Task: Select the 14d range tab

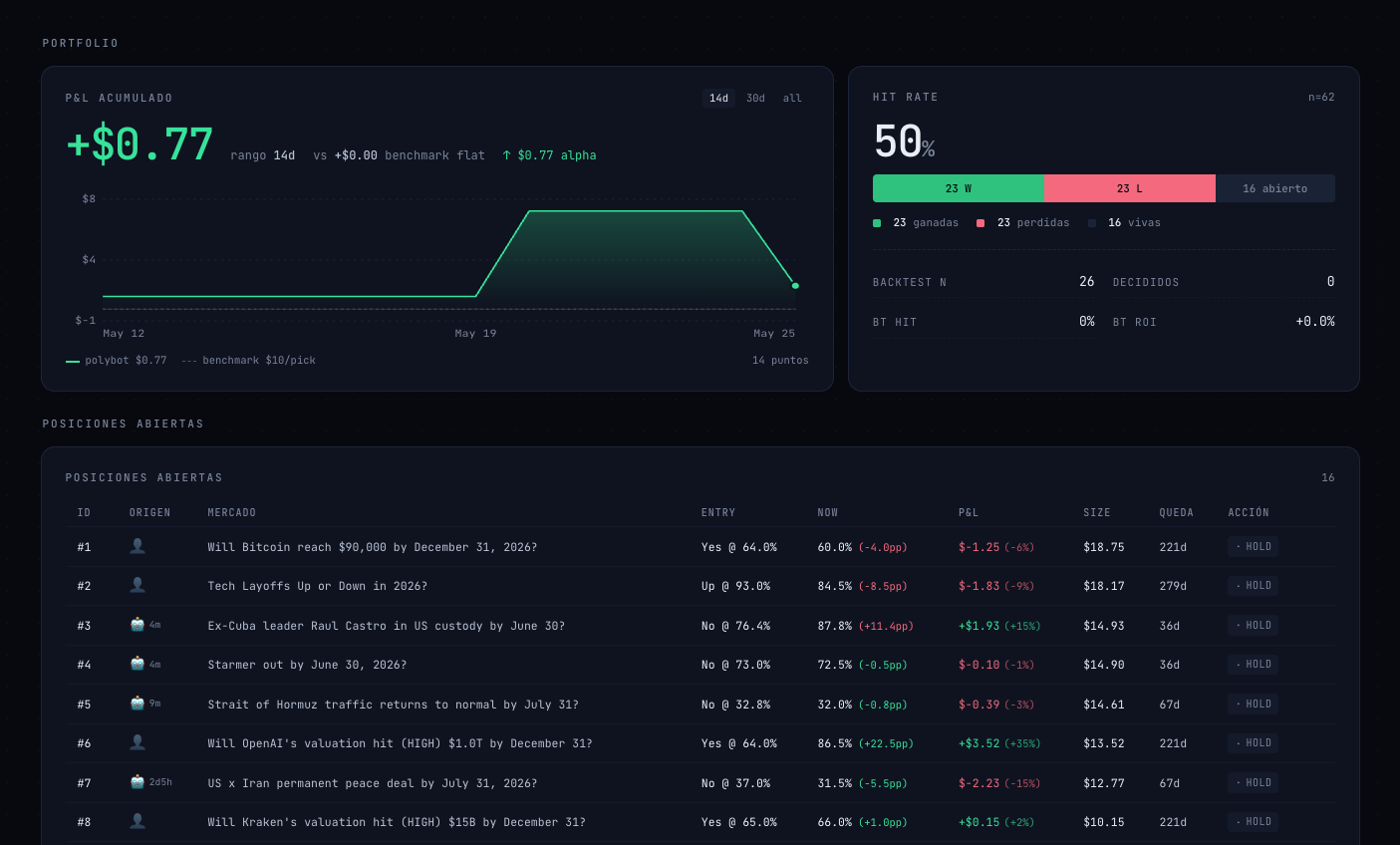Action: [718, 98]
